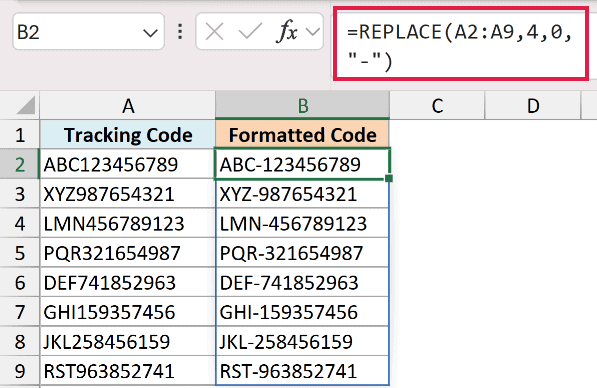Screen dimensions: 597x388
Task: Select row 1 header
Action: click(20, 135)
